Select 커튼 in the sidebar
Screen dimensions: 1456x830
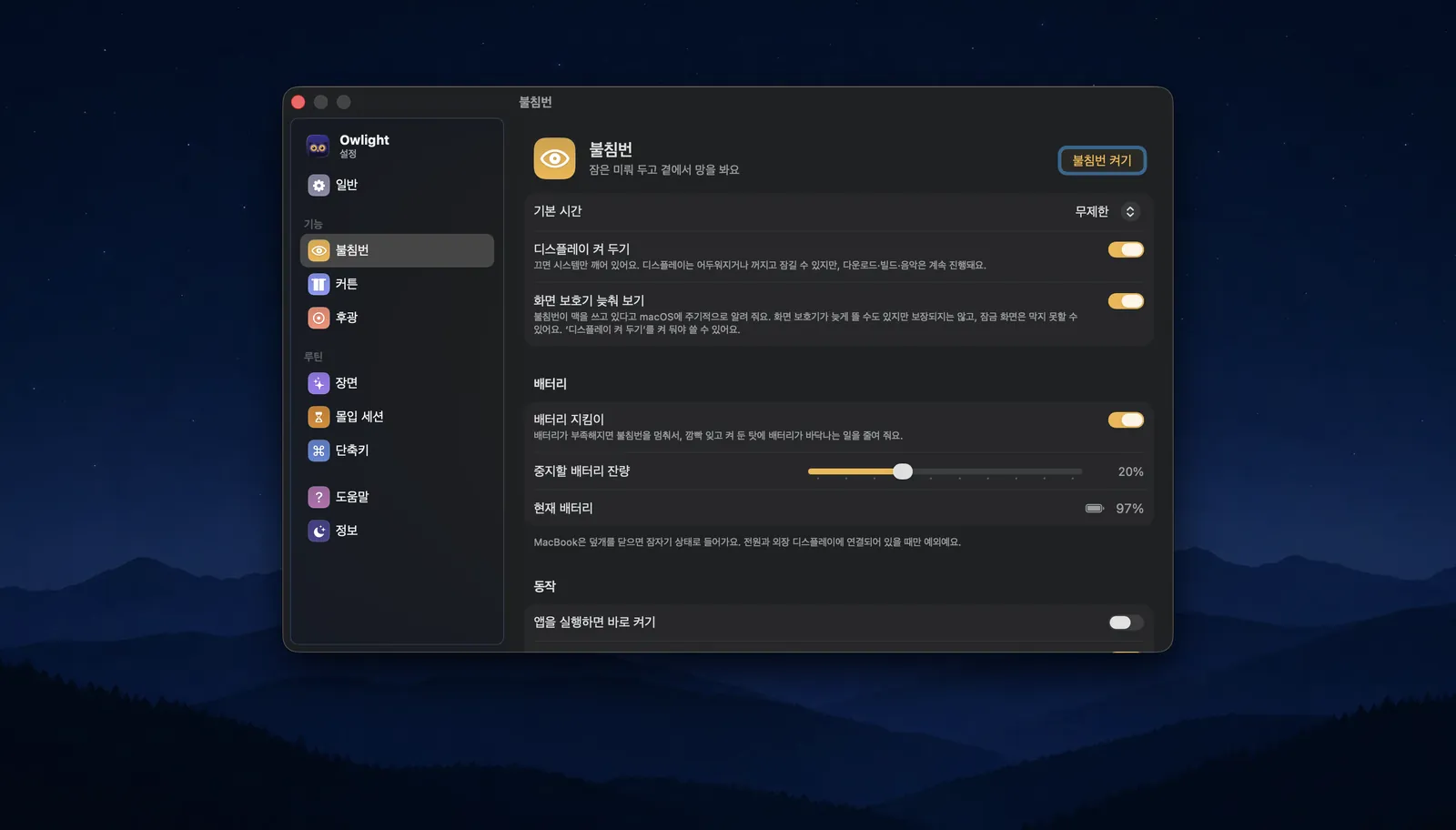click(x=397, y=285)
